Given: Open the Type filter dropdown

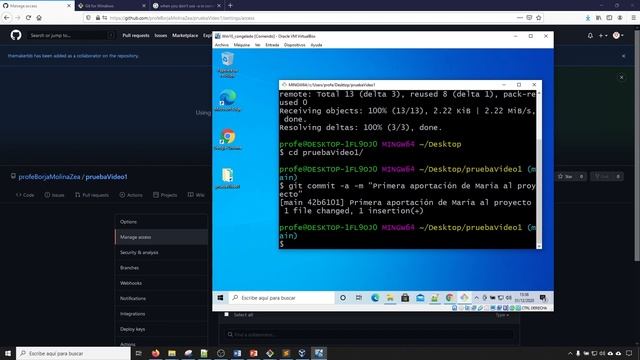Looking at the screenshot, I should (502, 315).
